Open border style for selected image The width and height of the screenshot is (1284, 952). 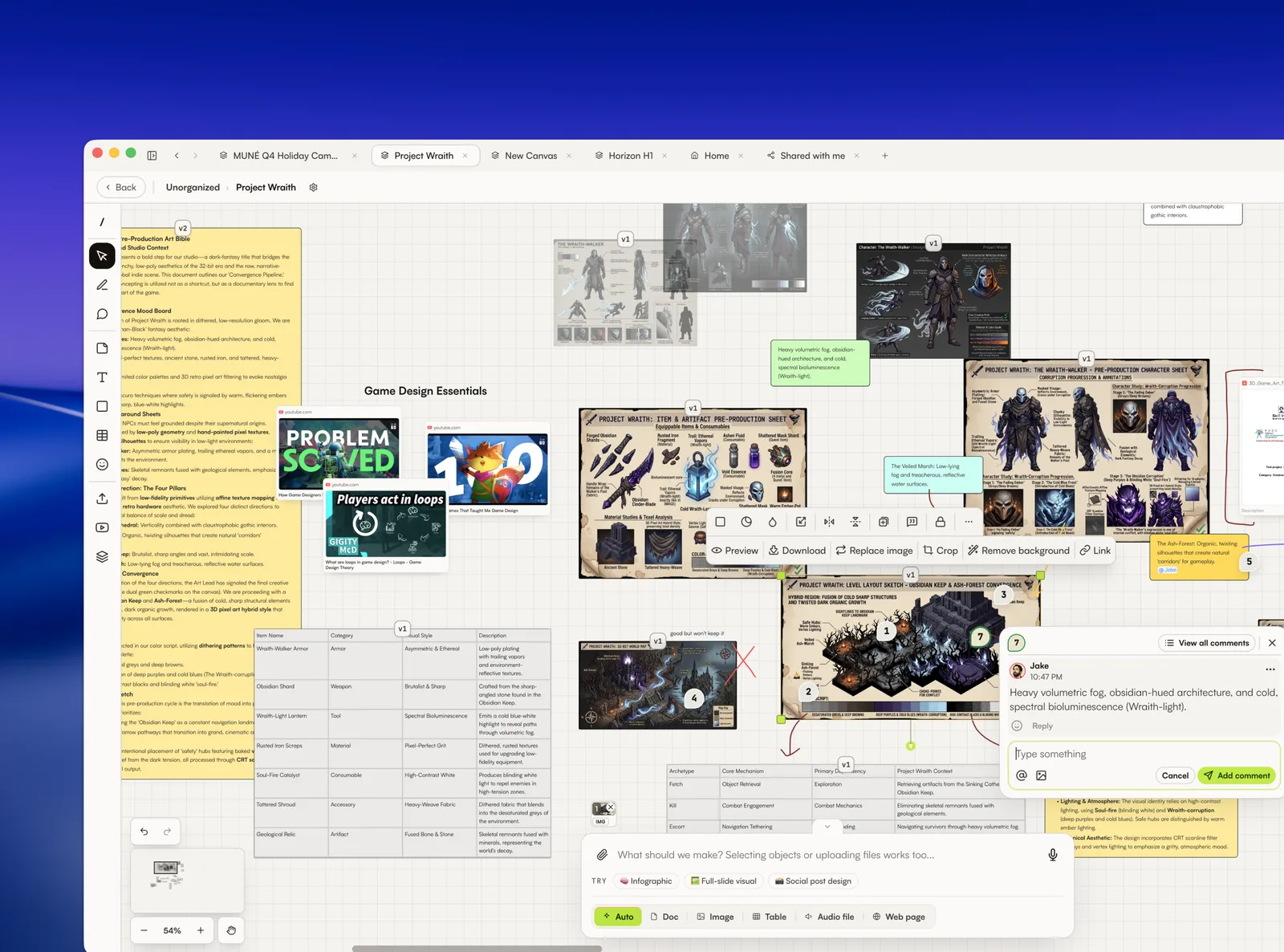click(x=720, y=522)
